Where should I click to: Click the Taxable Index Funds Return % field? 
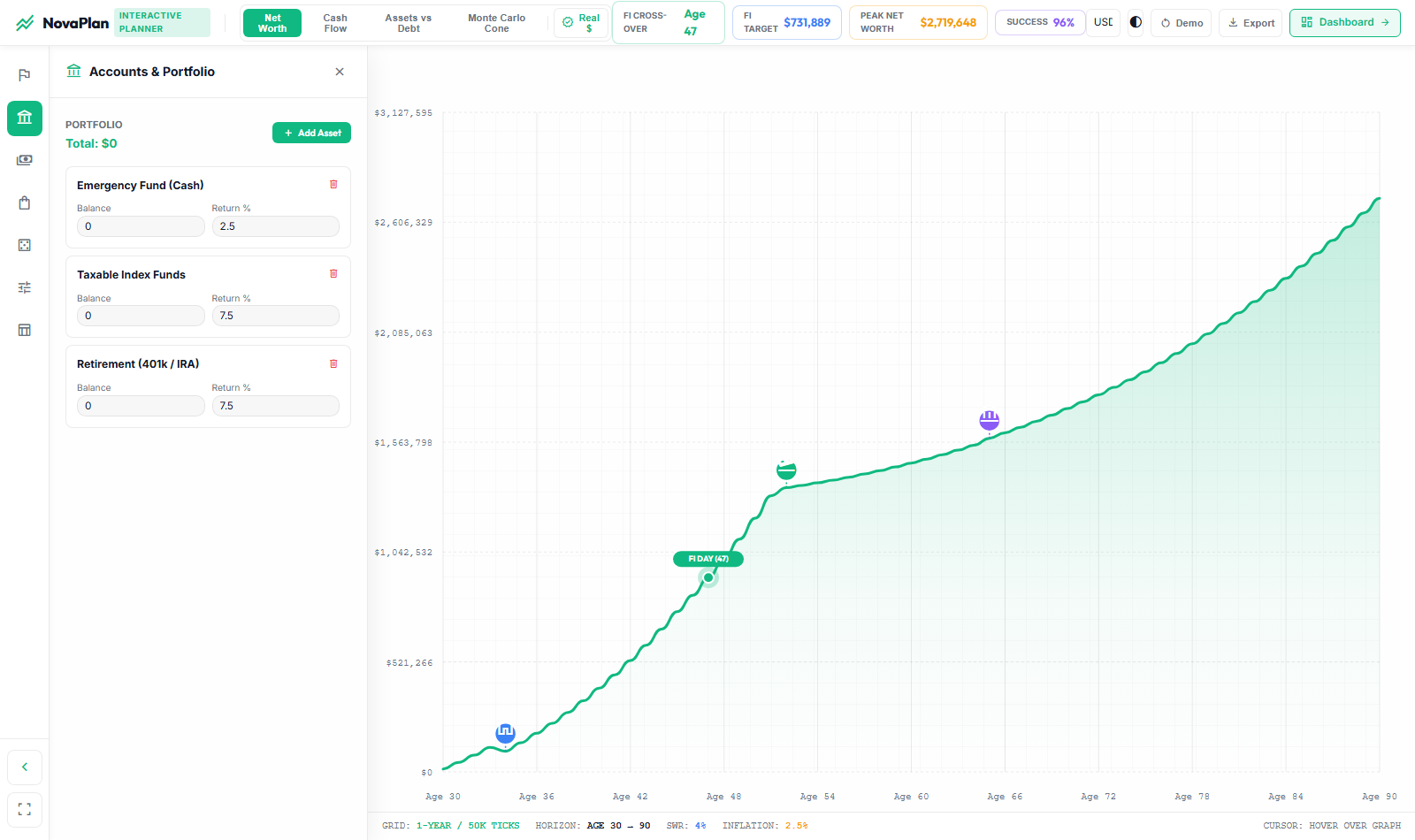[x=275, y=316]
